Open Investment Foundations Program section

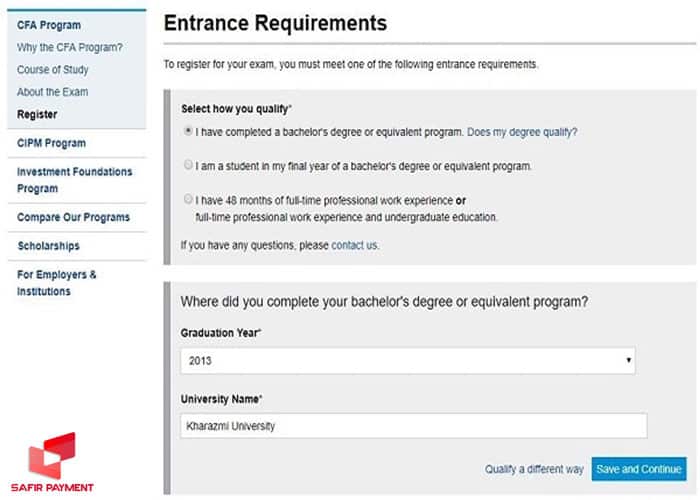[74, 180]
